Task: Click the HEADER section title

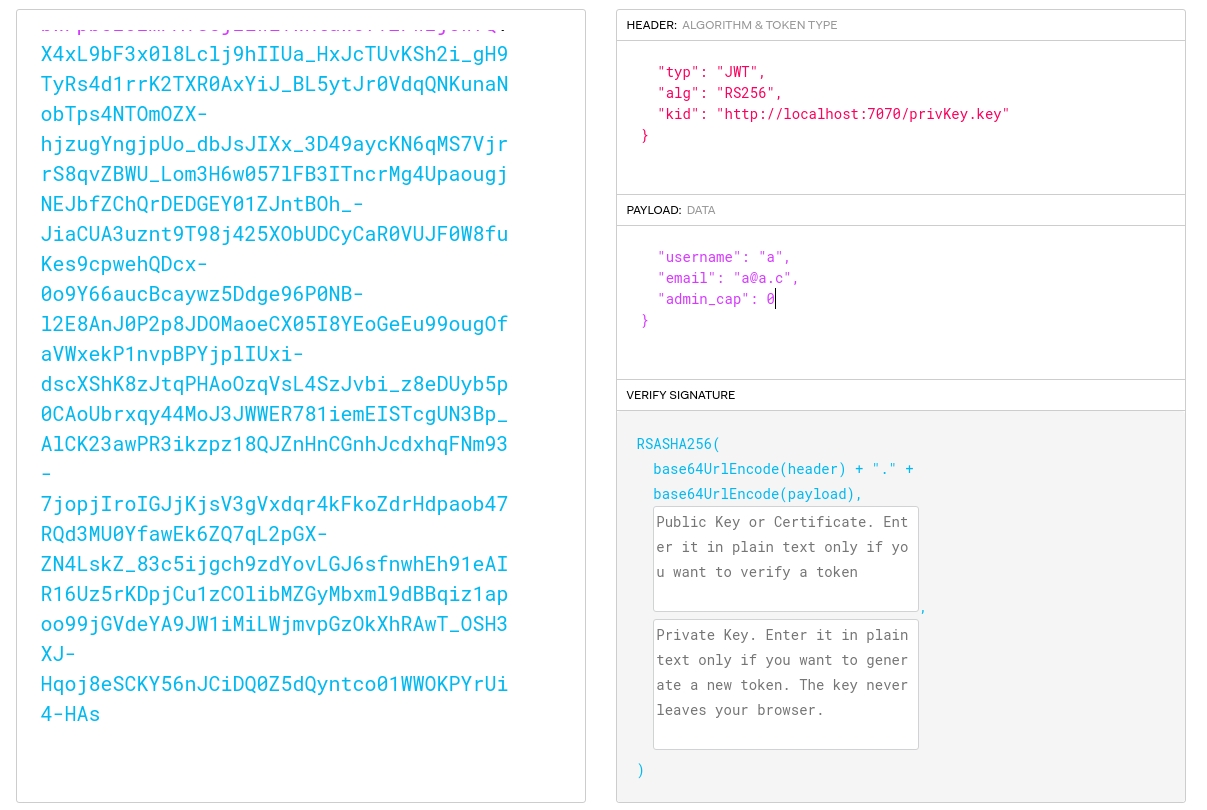Action: point(651,25)
